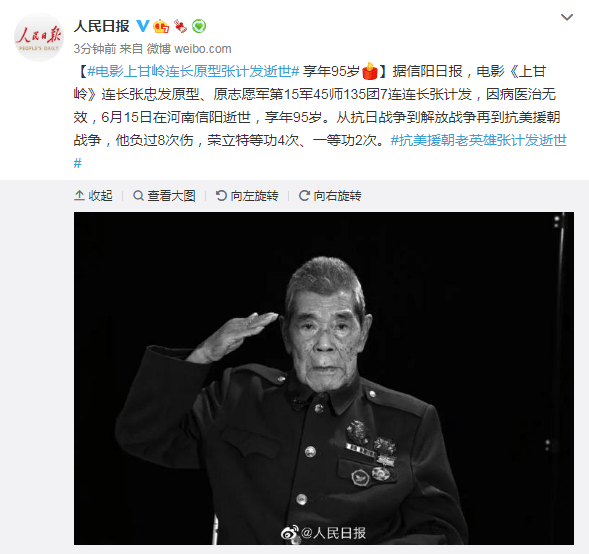
Task: Click the collapse up-arrow icon beside 收起
Action: coord(79,196)
